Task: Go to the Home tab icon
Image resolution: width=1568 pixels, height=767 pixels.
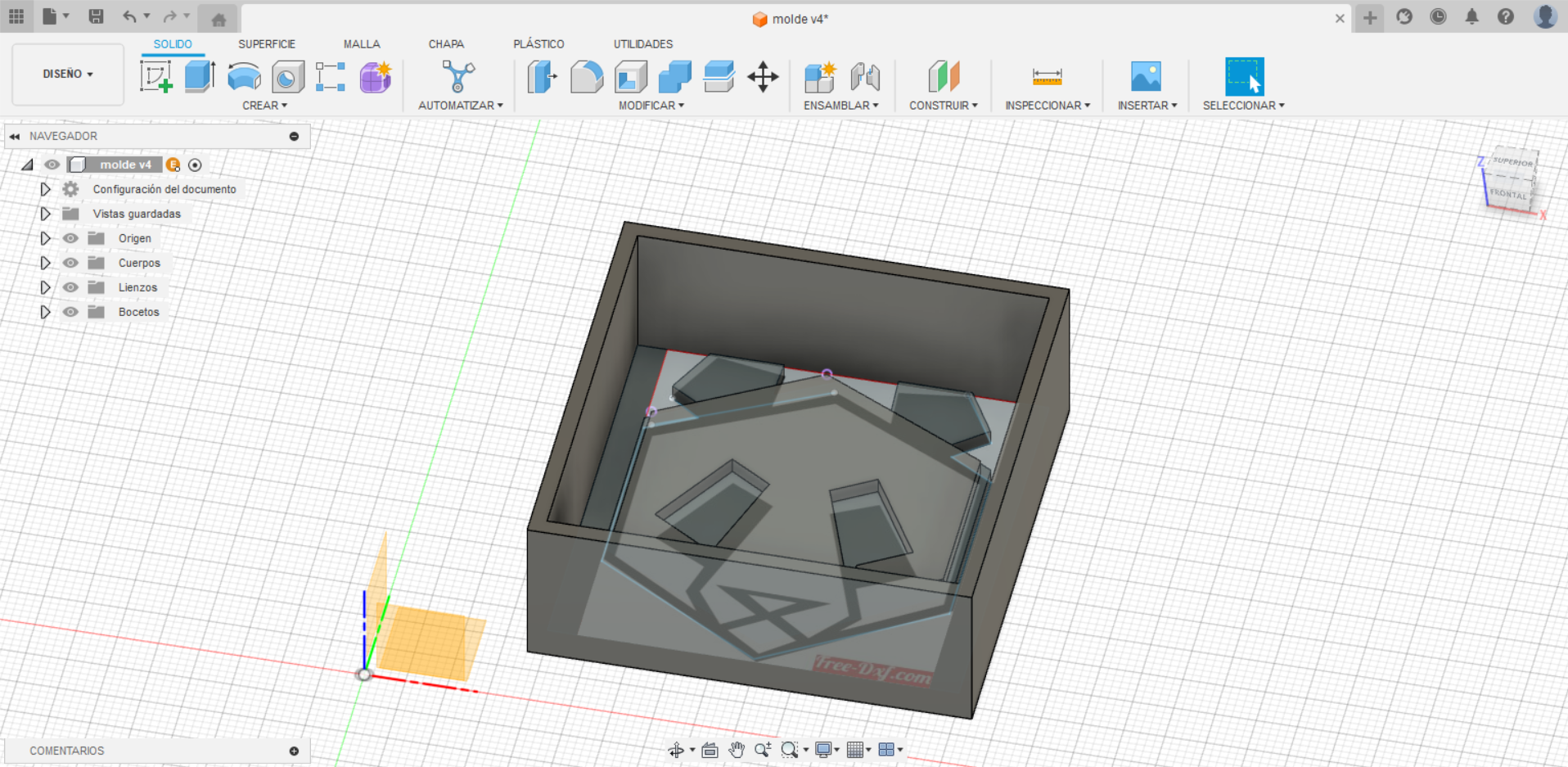Action: pos(219,19)
